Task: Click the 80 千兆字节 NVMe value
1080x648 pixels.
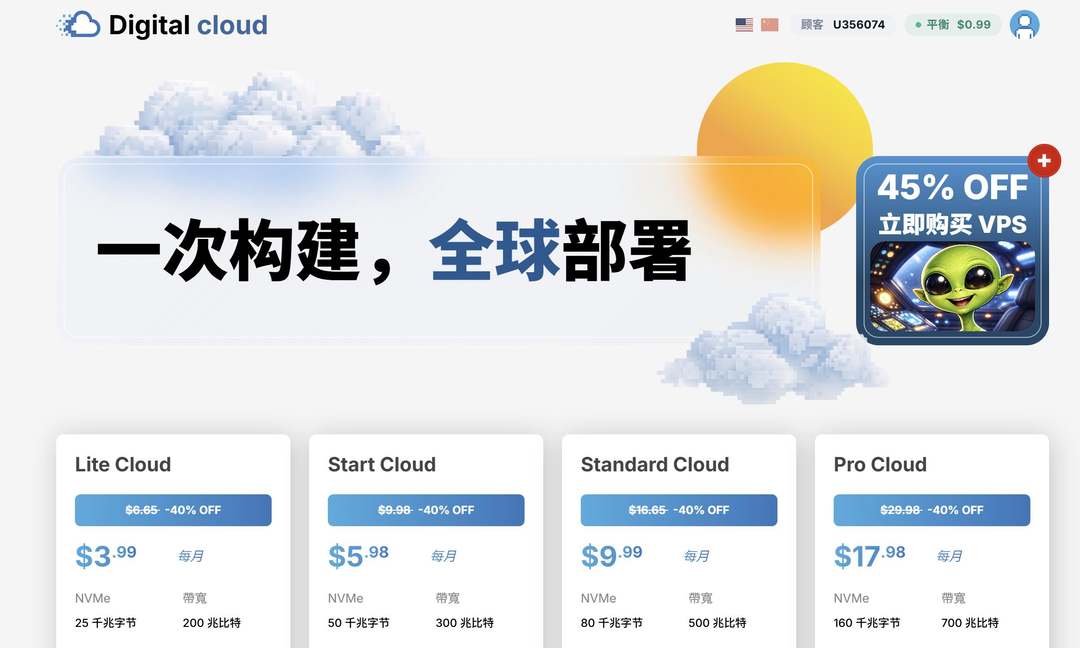Action: (611, 623)
